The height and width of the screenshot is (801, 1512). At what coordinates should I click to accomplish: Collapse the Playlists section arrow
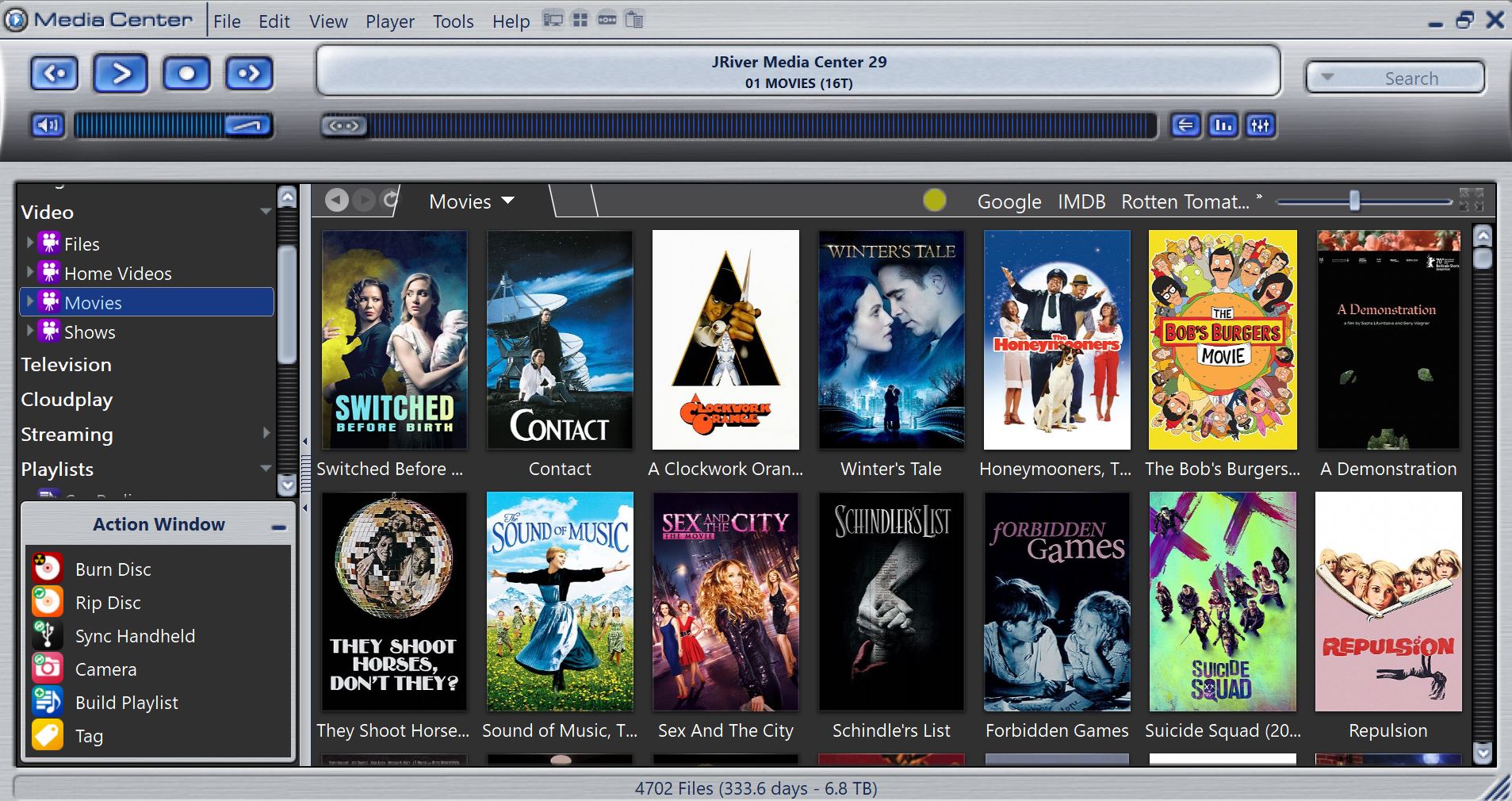(266, 469)
